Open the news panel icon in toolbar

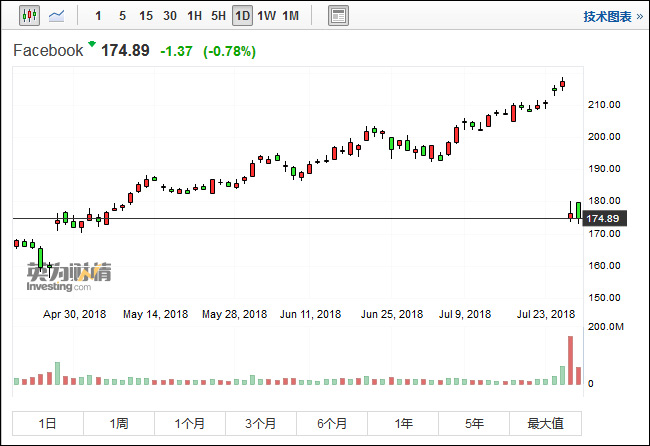point(338,16)
